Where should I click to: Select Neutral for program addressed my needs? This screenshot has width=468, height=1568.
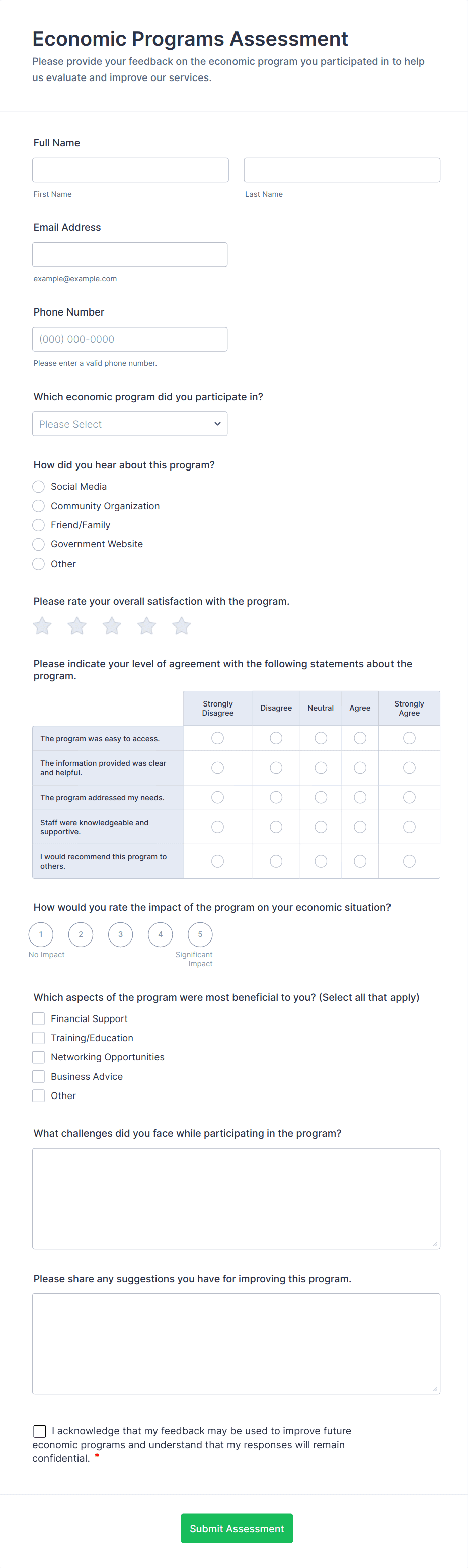(321, 797)
